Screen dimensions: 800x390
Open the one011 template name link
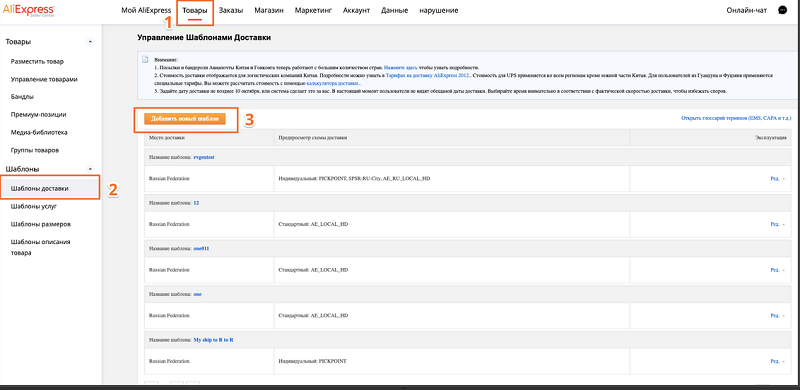pos(202,248)
